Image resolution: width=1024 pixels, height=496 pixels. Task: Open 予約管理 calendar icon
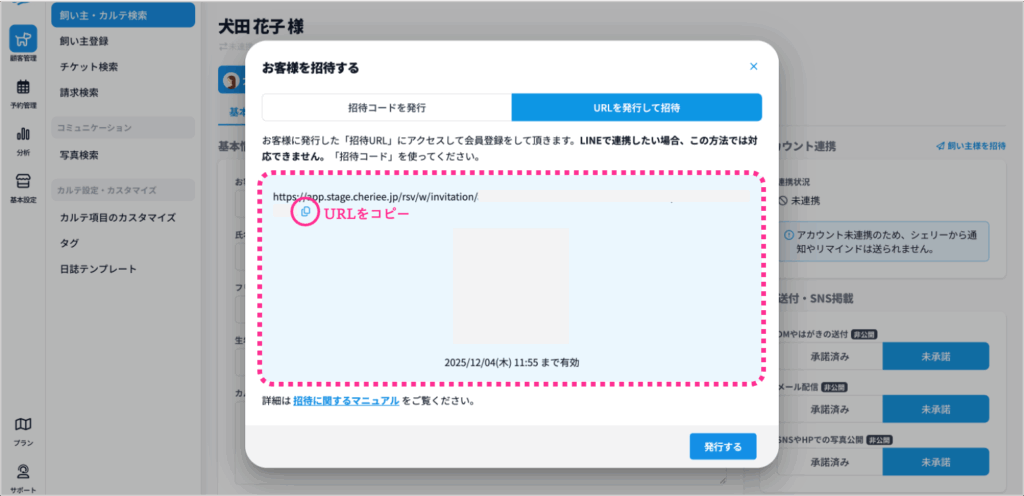click(23, 92)
